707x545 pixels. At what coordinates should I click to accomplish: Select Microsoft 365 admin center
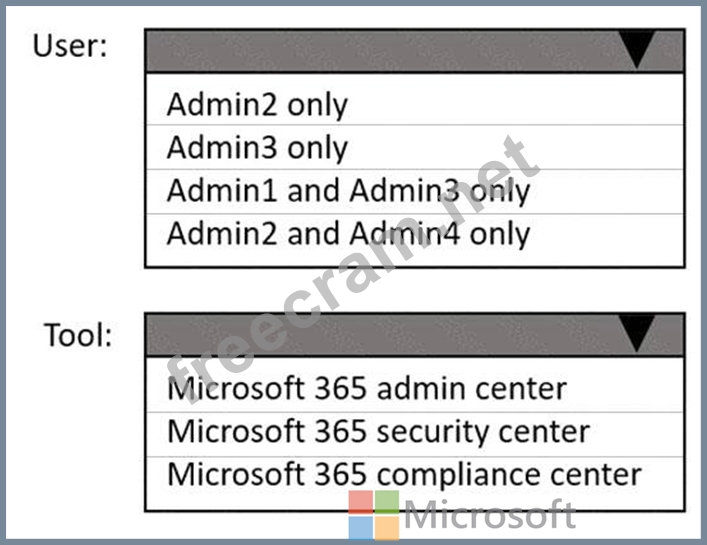pyautogui.click(x=366, y=388)
